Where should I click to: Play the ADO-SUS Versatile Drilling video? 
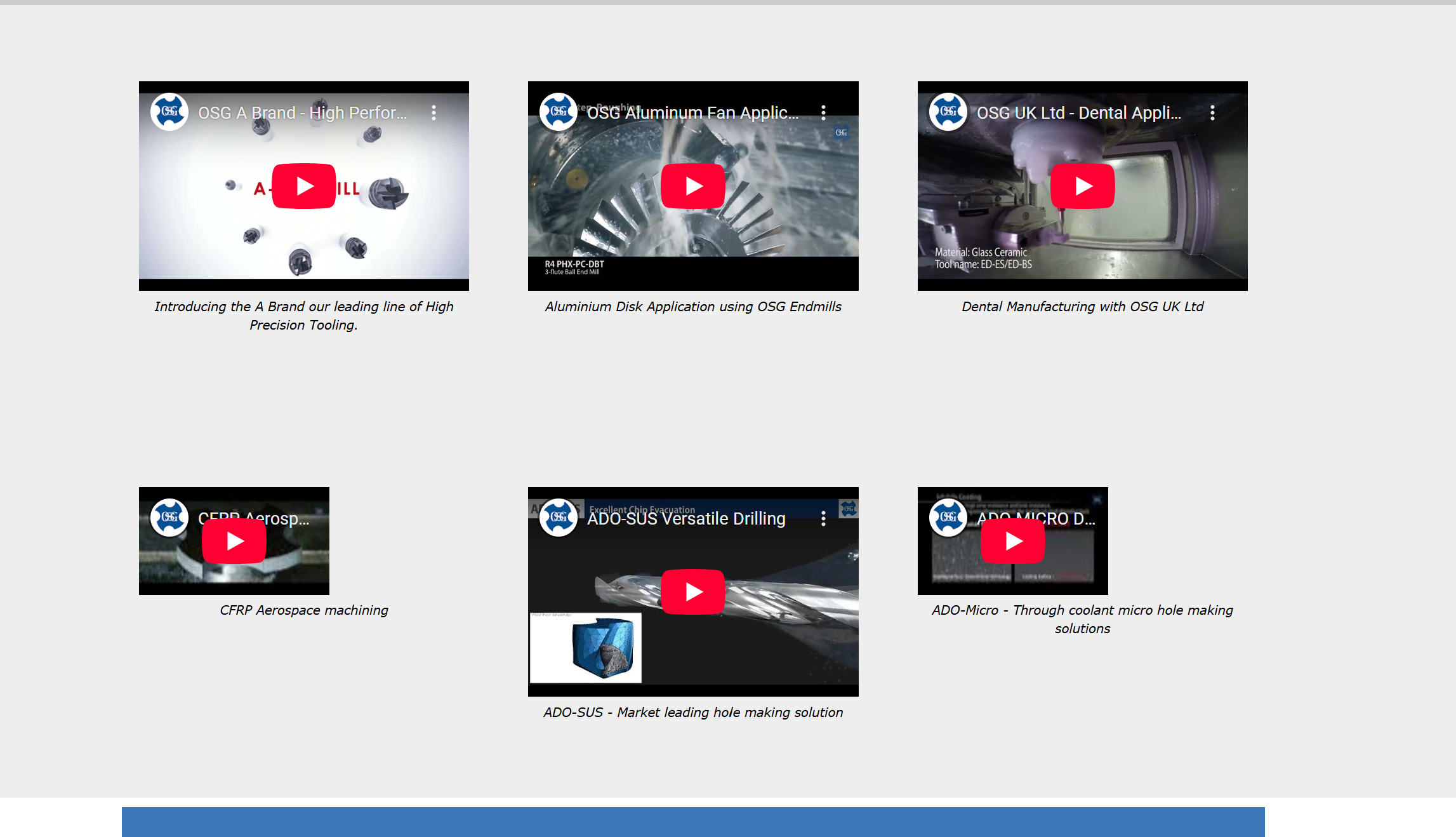pyautogui.click(x=693, y=592)
